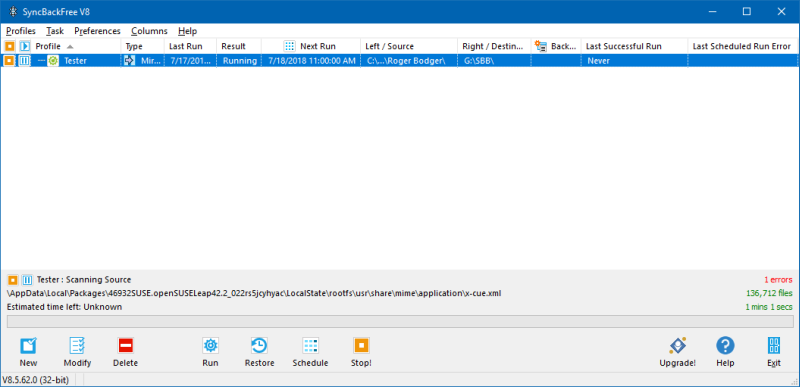The image size is (800, 387).
Task: Click the x-cue.xml file path line
Action: tap(254, 294)
